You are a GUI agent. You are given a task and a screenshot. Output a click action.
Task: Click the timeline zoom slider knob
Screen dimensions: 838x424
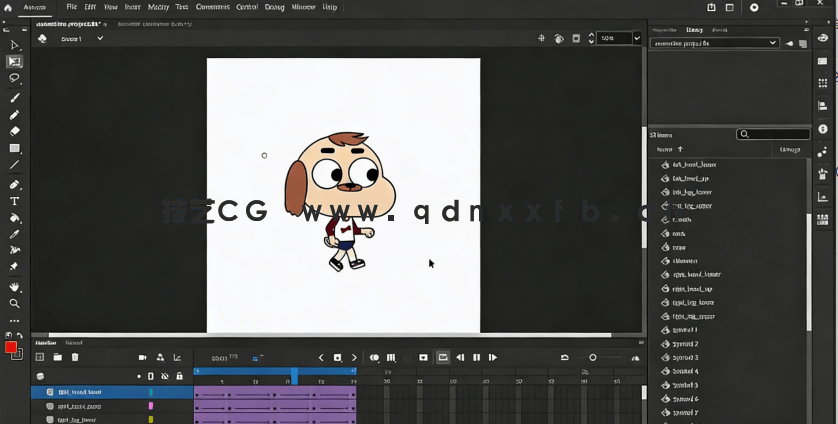(593, 357)
